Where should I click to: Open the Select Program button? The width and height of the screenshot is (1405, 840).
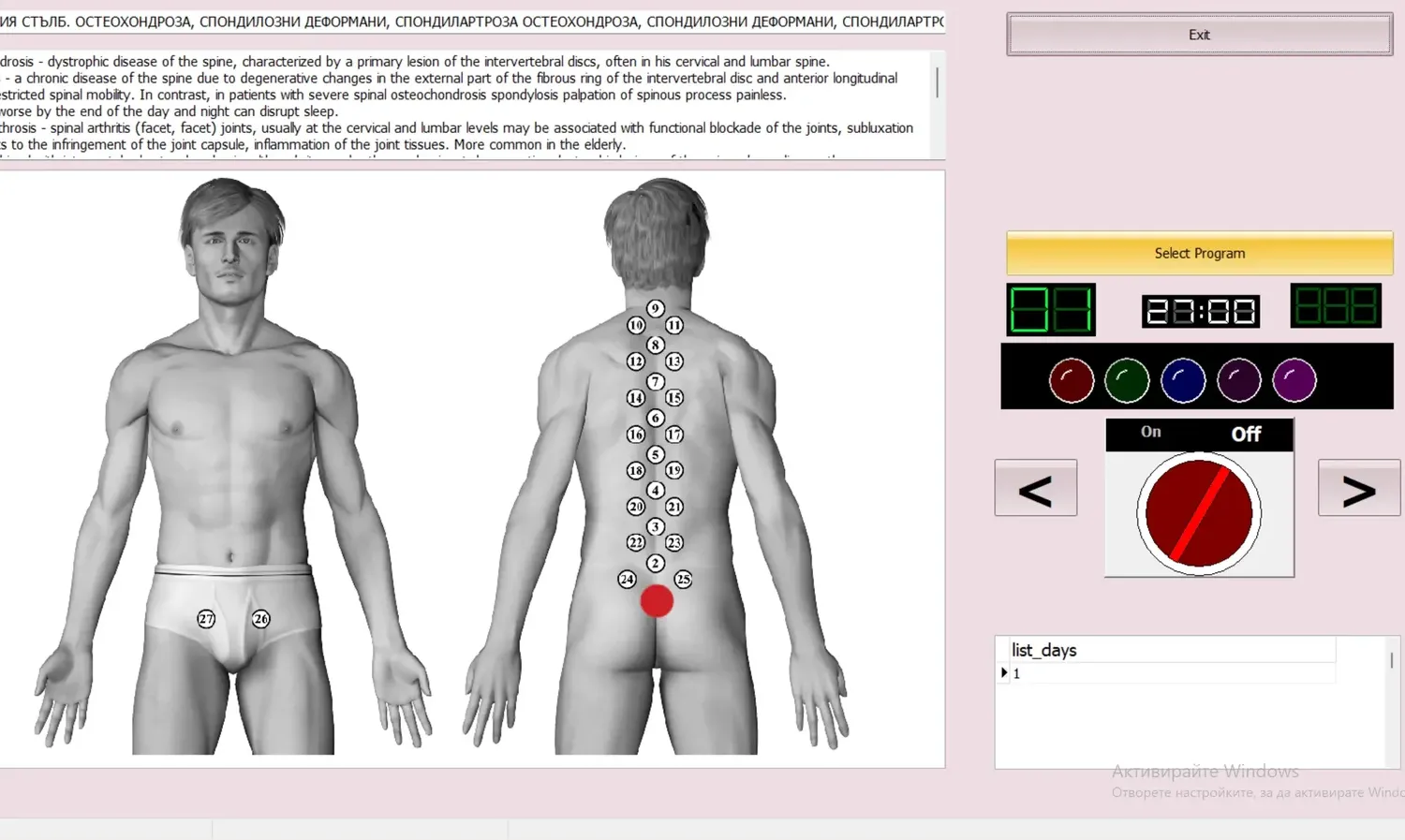point(1200,253)
